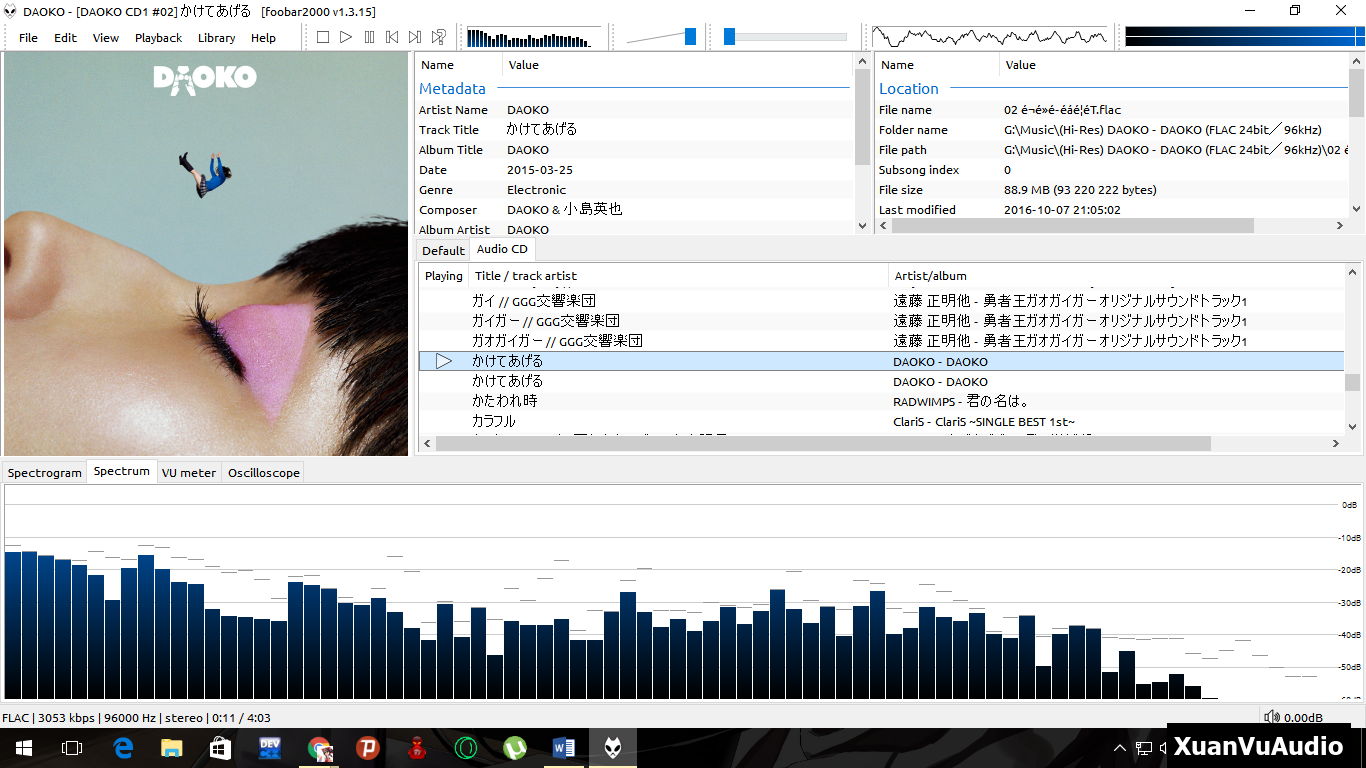Click the playlist vertical scroll-down arrow
This screenshot has width=1366, height=768.
[1353, 426]
